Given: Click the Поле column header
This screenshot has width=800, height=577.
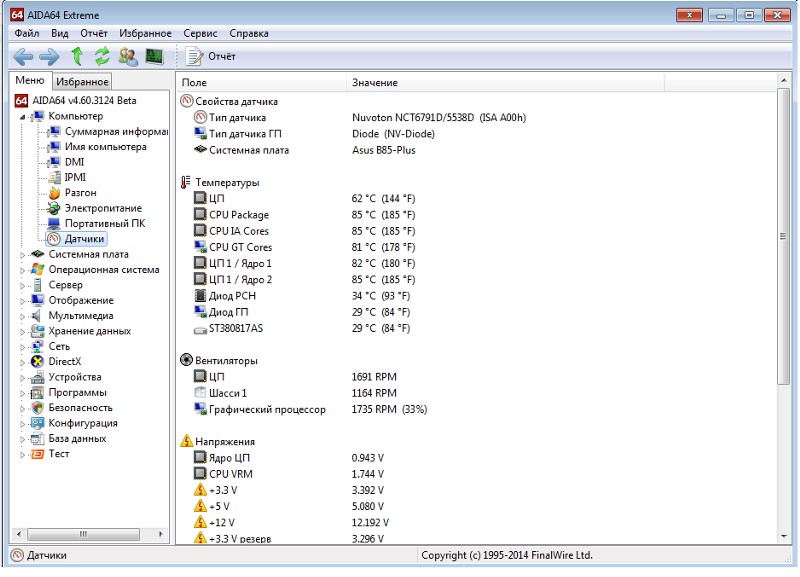Looking at the screenshot, I should [x=262, y=82].
